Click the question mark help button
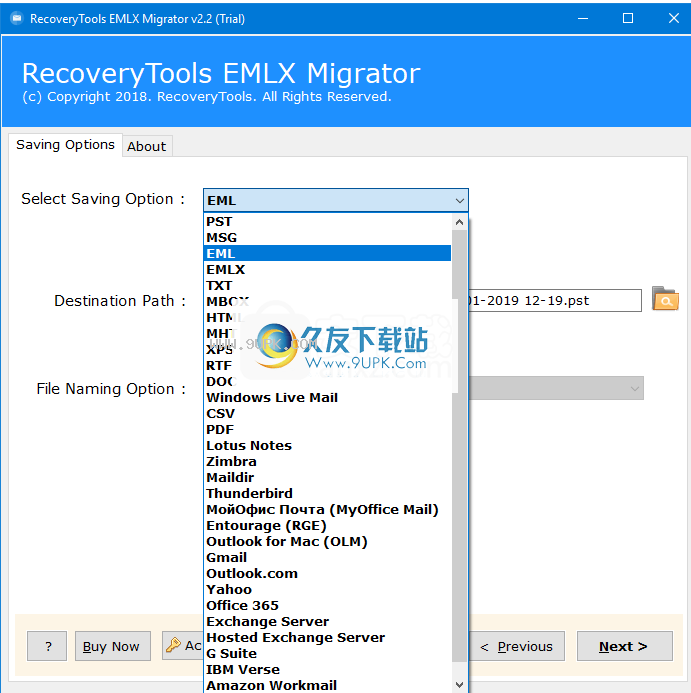 47,646
